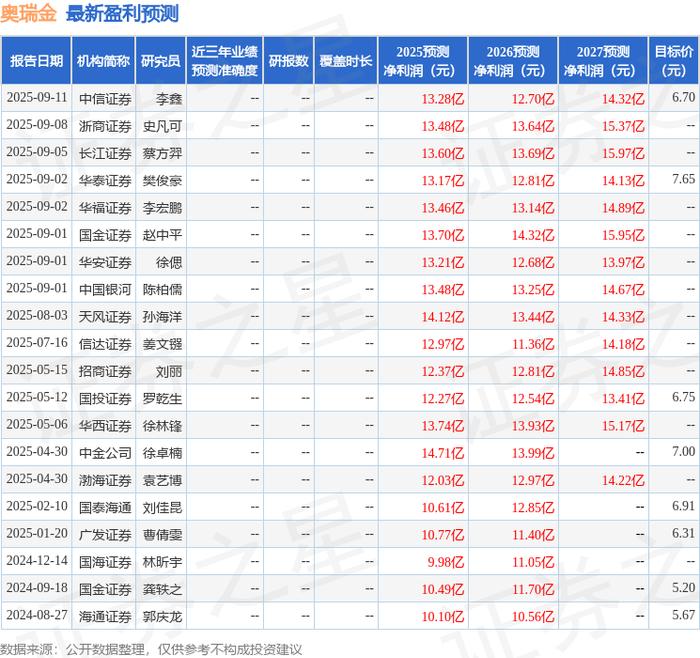
Task: Click 浙商证券 institution cell
Action: pyautogui.click(x=105, y=126)
